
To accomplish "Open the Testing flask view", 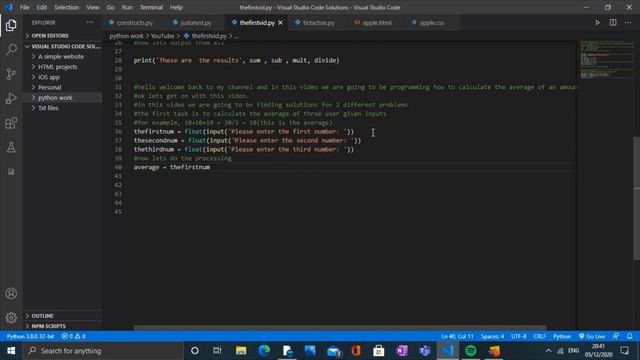I will click(x=11, y=147).
